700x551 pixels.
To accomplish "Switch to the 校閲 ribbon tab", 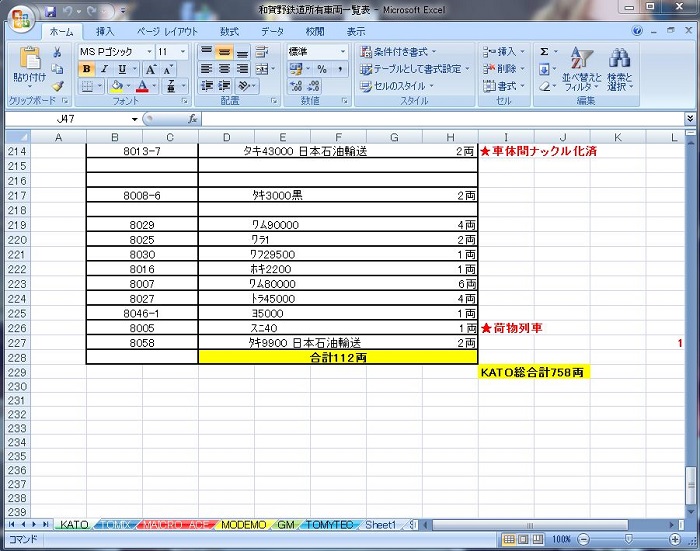I will click(315, 31).
